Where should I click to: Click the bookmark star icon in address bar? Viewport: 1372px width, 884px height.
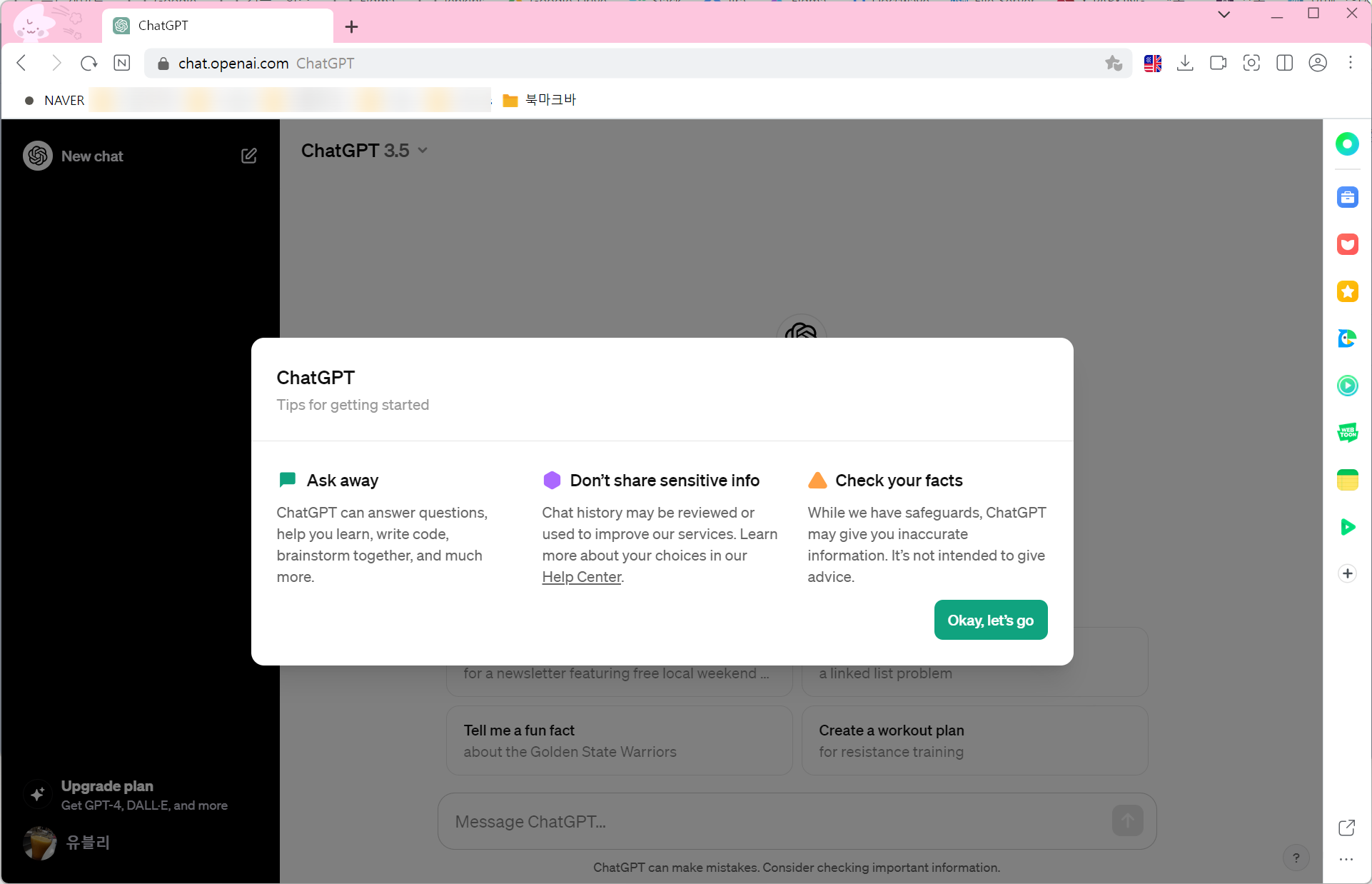[x=1113, y=64]
